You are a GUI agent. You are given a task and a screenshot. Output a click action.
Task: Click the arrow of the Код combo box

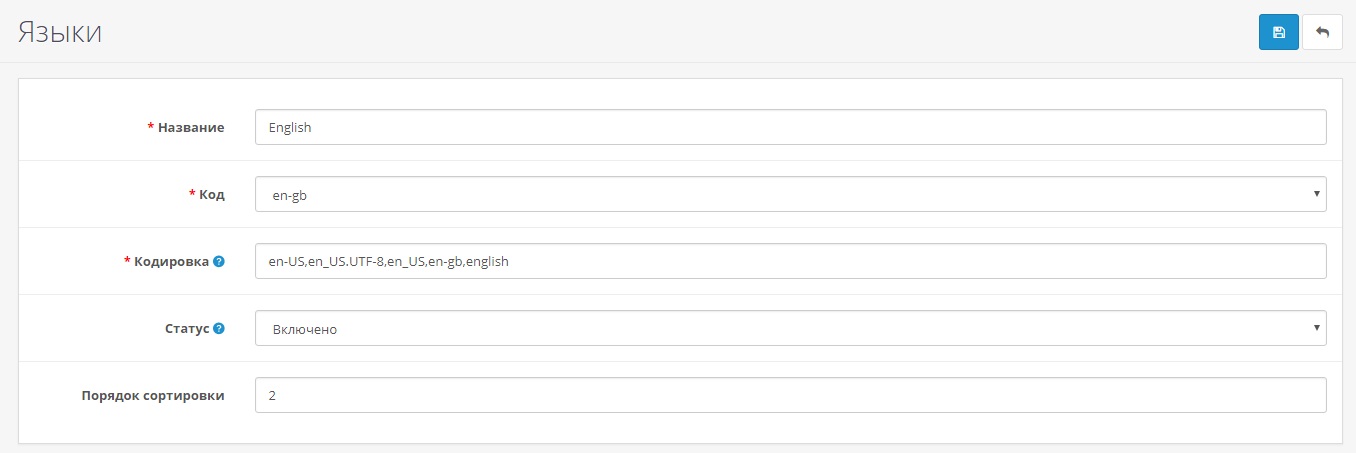pos(1318,194)
